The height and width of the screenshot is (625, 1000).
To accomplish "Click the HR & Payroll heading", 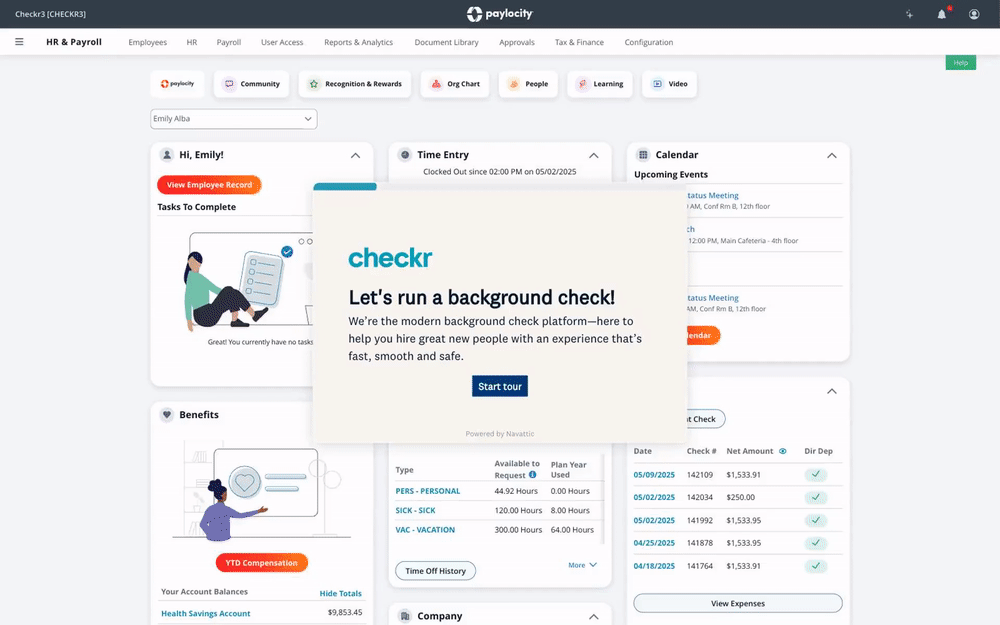I will (74, 42).
